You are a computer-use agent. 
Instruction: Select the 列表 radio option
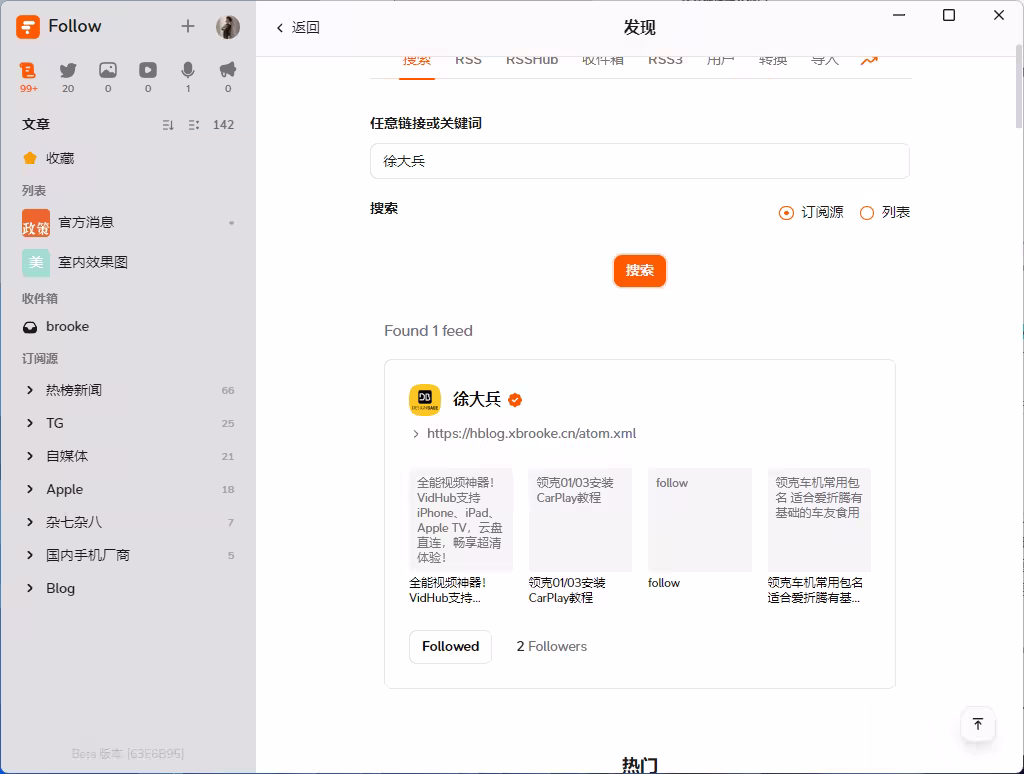point(867,213)
